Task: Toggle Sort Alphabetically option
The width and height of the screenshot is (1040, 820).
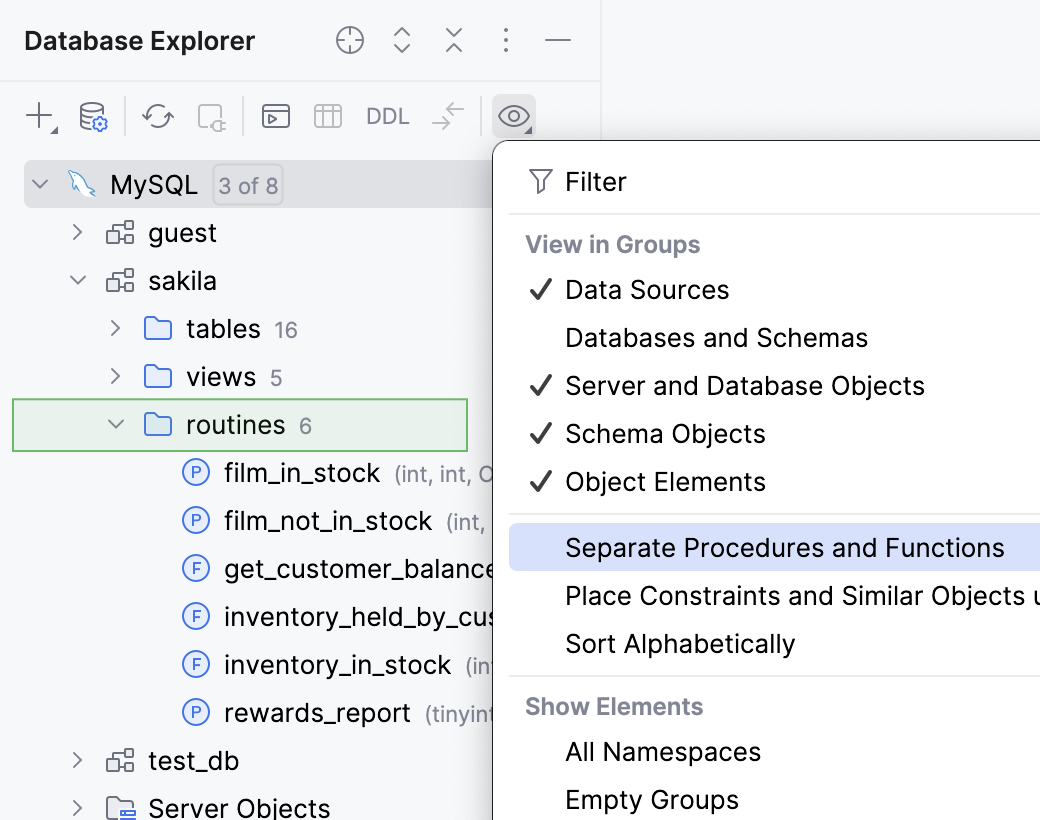Action: [680, 643]
